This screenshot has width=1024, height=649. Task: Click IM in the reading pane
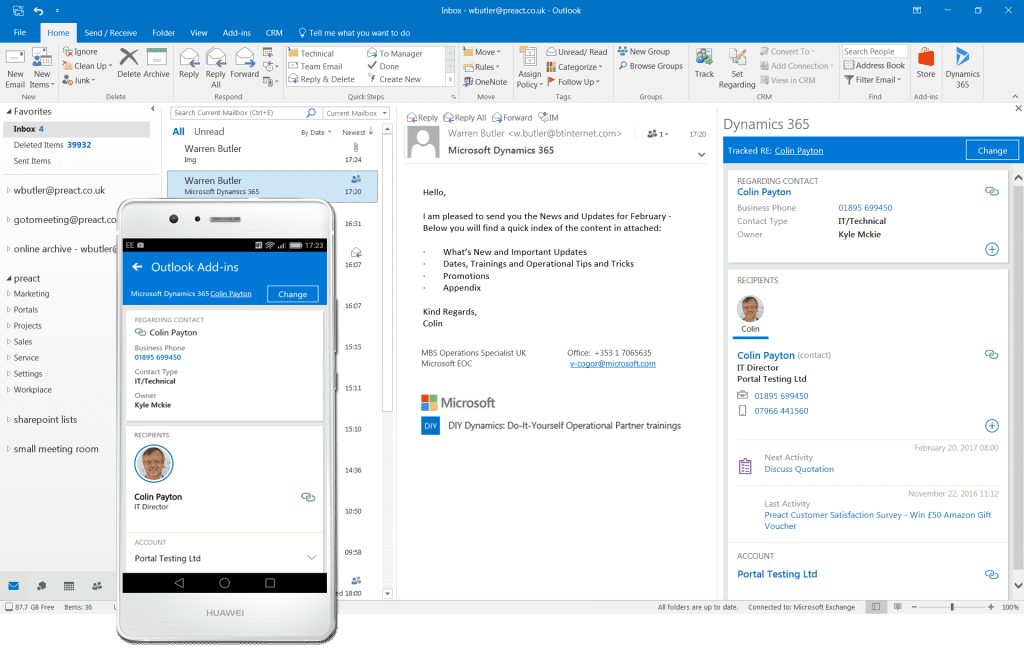point(549,118)
